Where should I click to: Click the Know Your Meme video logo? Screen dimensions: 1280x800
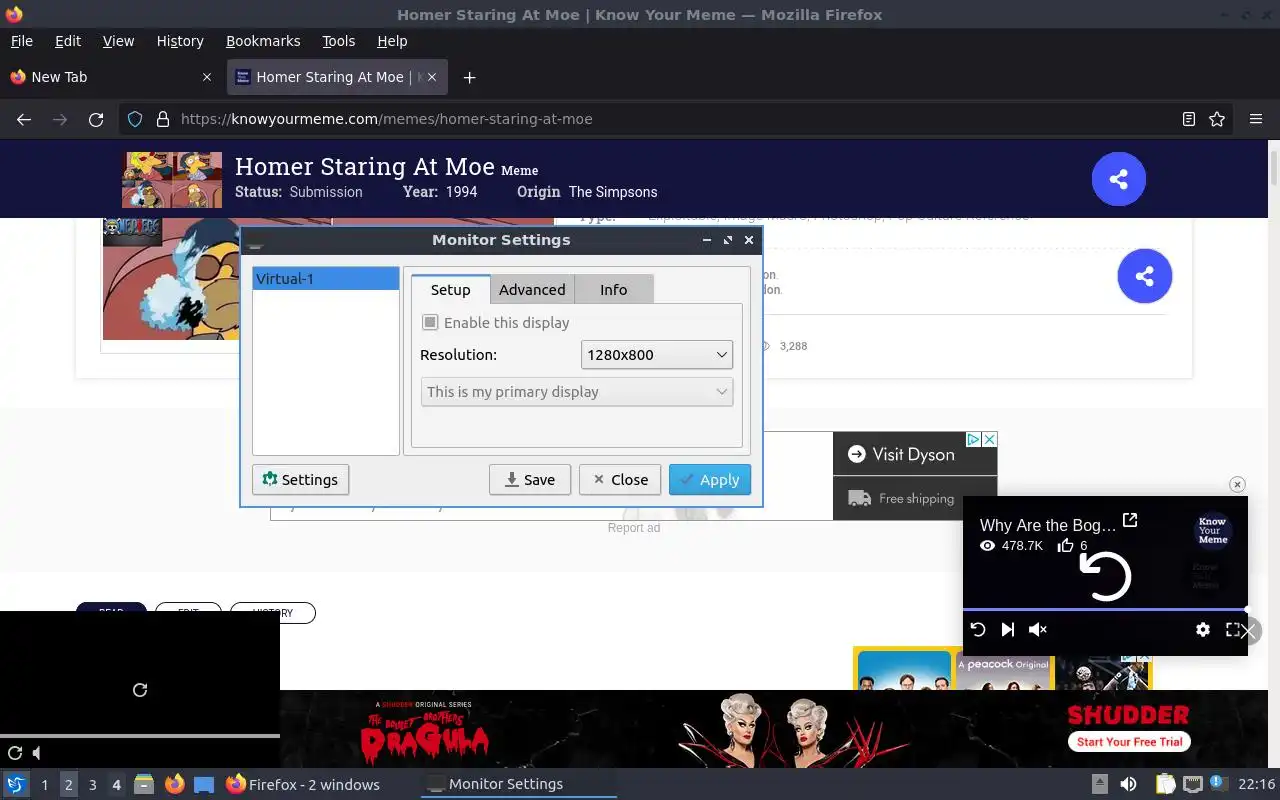1213,531
